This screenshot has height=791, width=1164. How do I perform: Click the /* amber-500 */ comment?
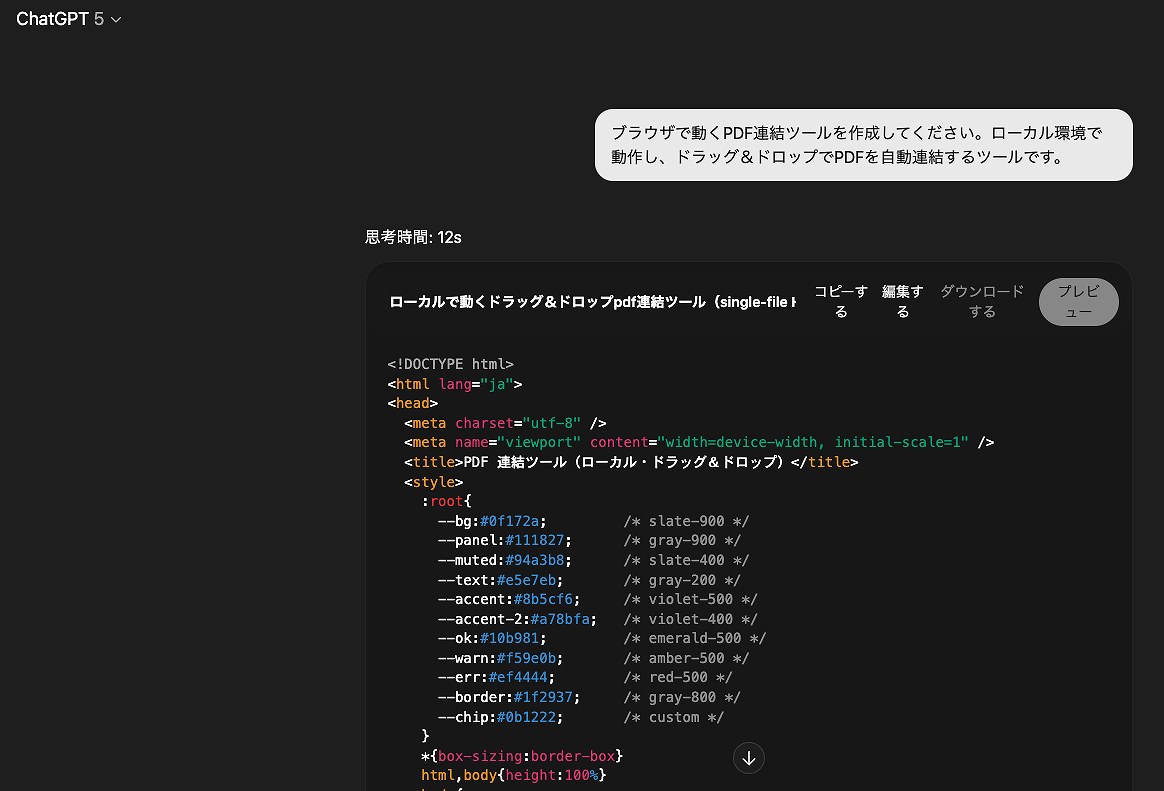686,658
